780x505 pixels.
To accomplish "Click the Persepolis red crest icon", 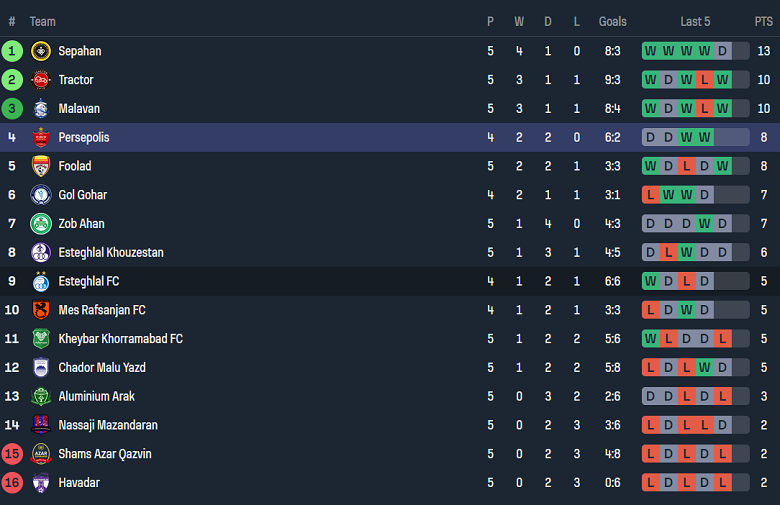I will [x=41, y=138].
